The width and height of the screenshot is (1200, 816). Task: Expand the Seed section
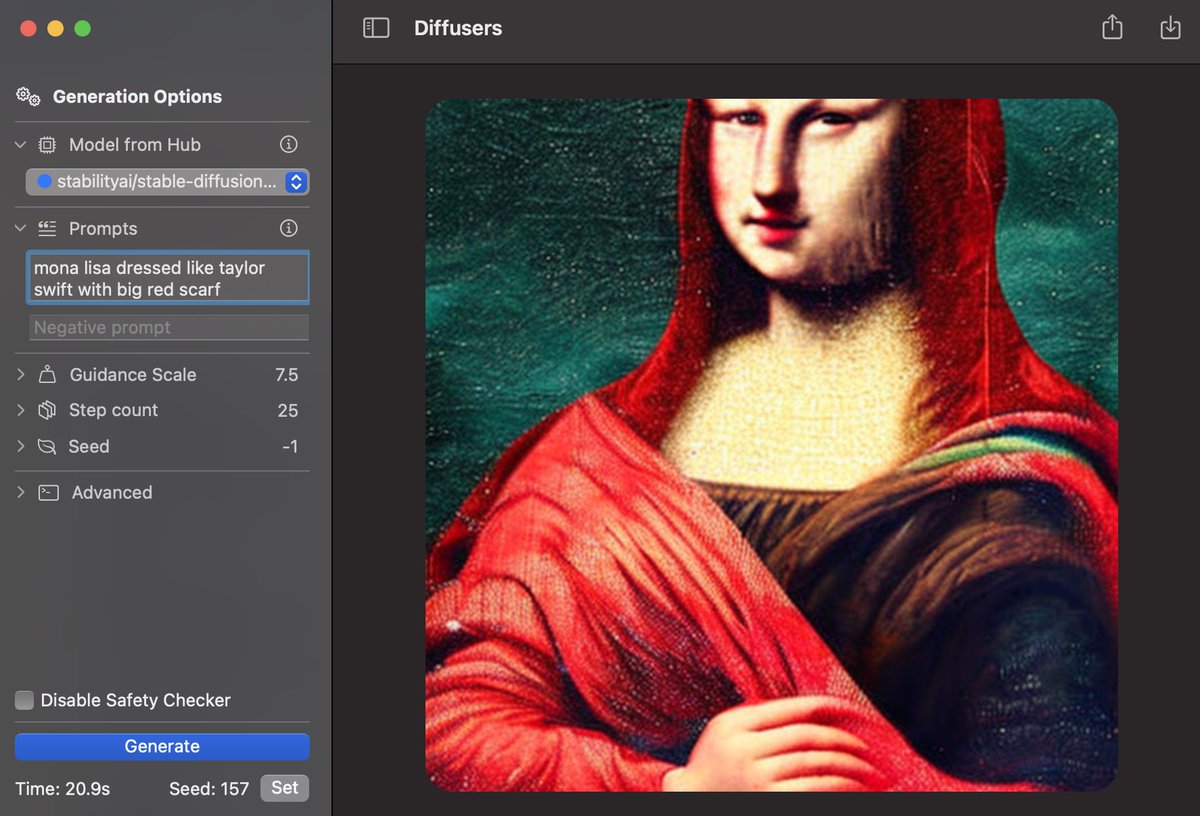click(21, 447)
